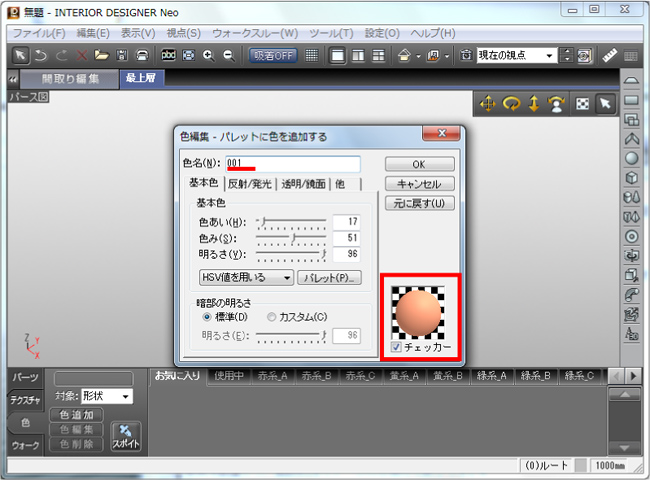
Task: Click the パレット(P)... button
Action: 328,277
